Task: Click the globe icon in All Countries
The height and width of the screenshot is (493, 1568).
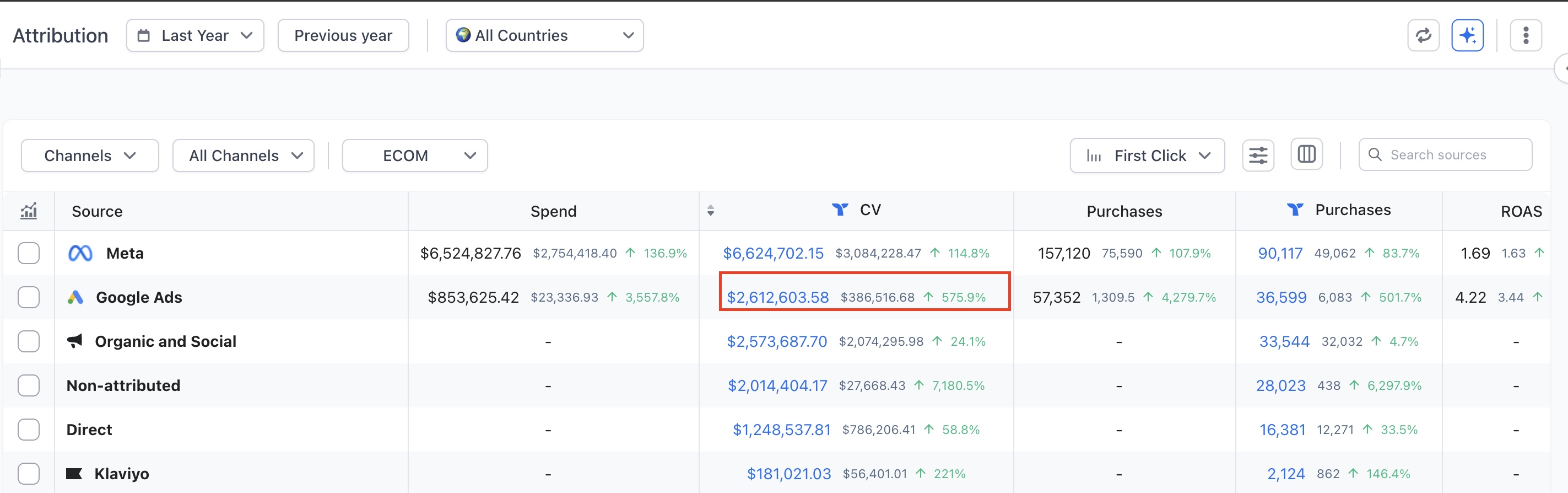Action: pos(463,35)
